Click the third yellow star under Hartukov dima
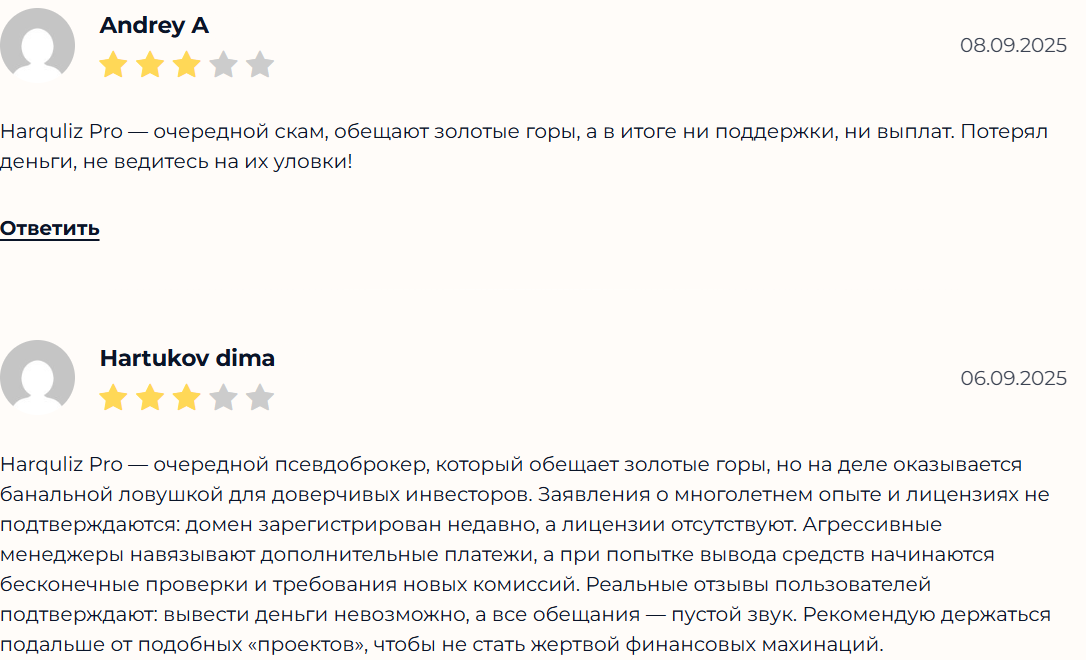Screen dimensions: 1086x660 click(186, 396)
